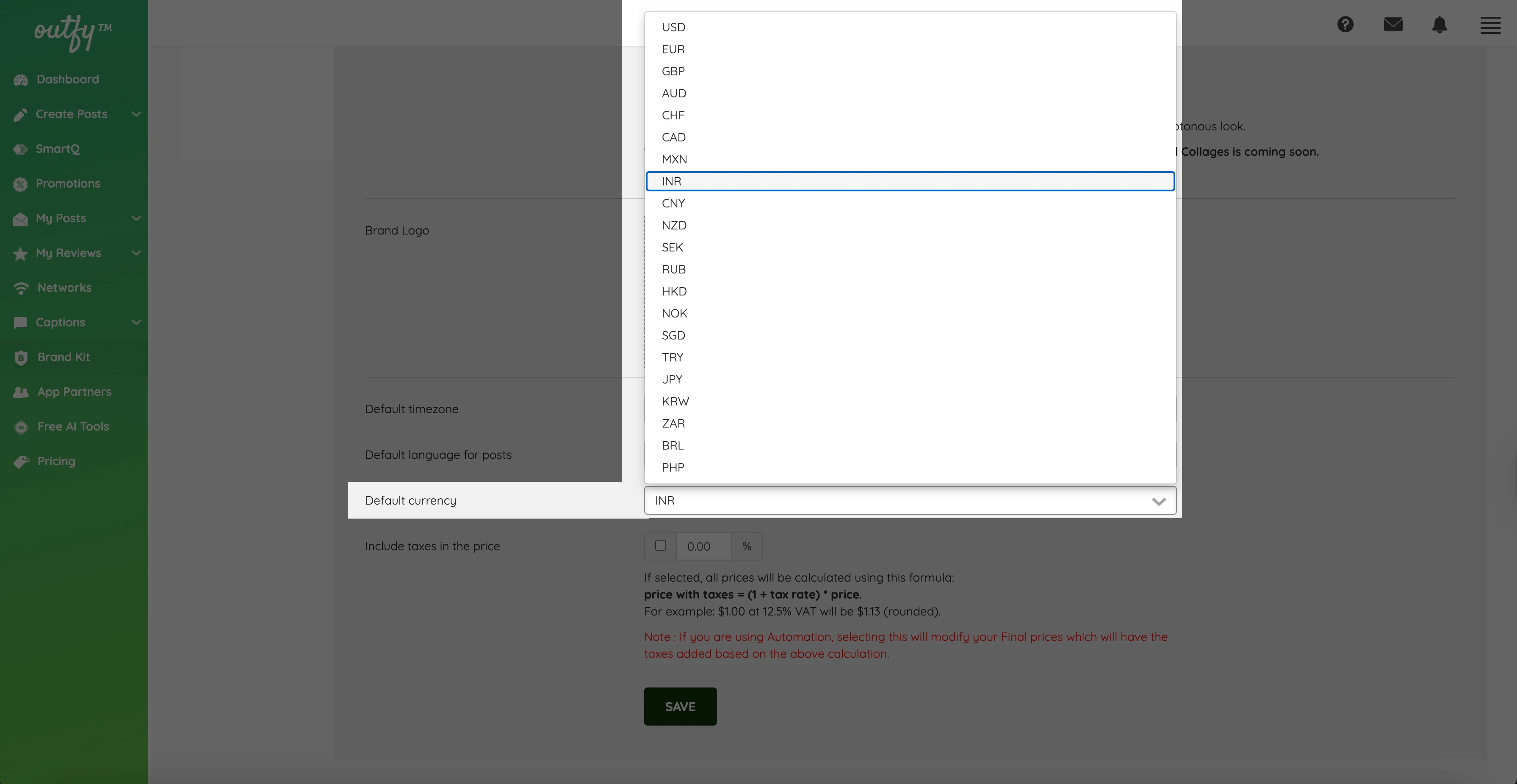Expand the Captions submenu chevron
This screenshot has height=784, width=1517.
click(137, 323)
